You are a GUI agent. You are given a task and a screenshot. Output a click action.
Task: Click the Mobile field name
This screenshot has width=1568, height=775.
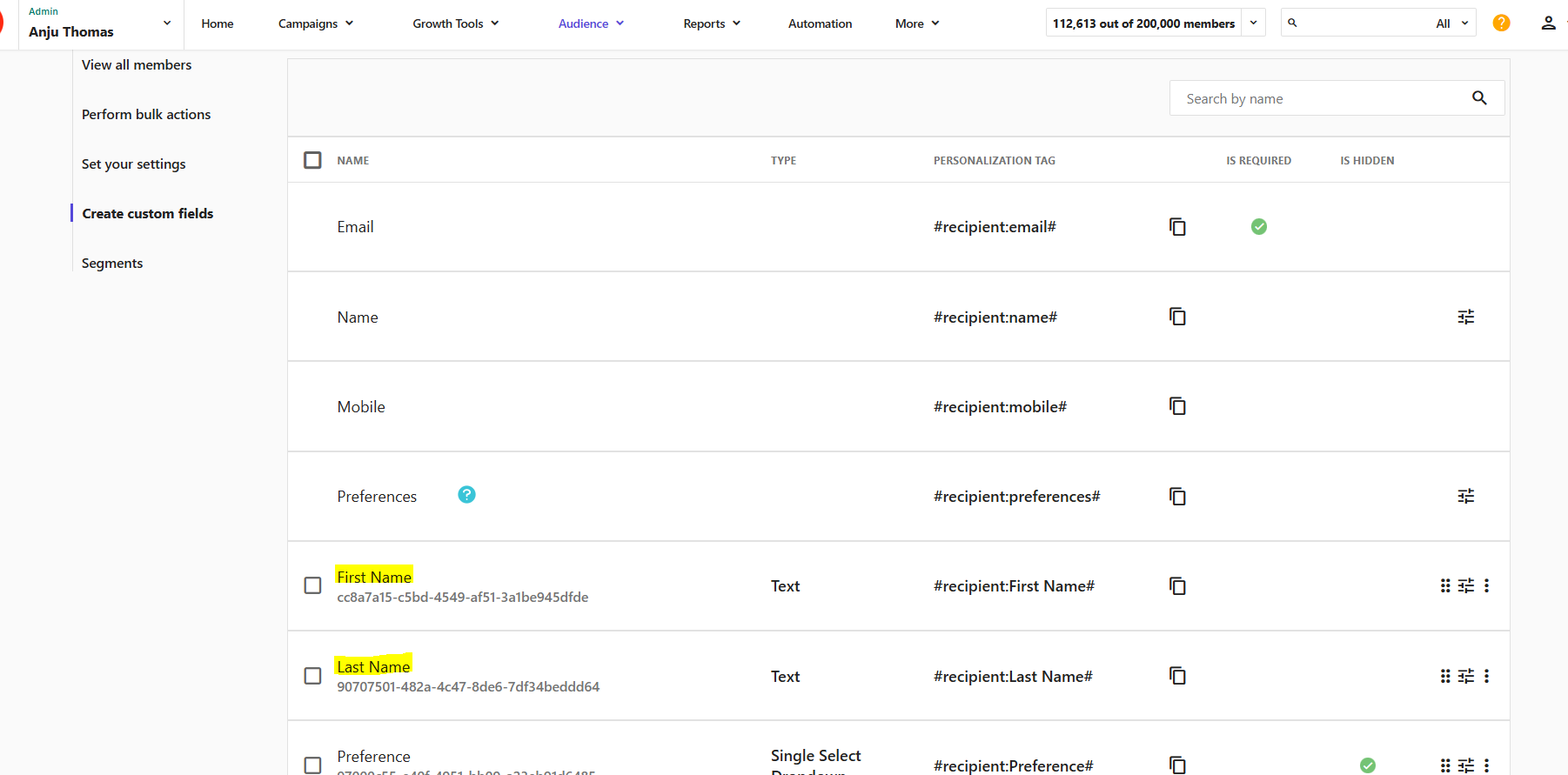[x=361, y=406]
